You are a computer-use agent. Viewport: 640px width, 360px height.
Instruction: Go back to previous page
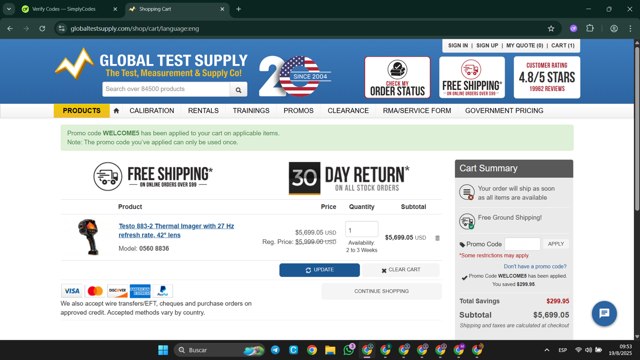coord(10,29)
